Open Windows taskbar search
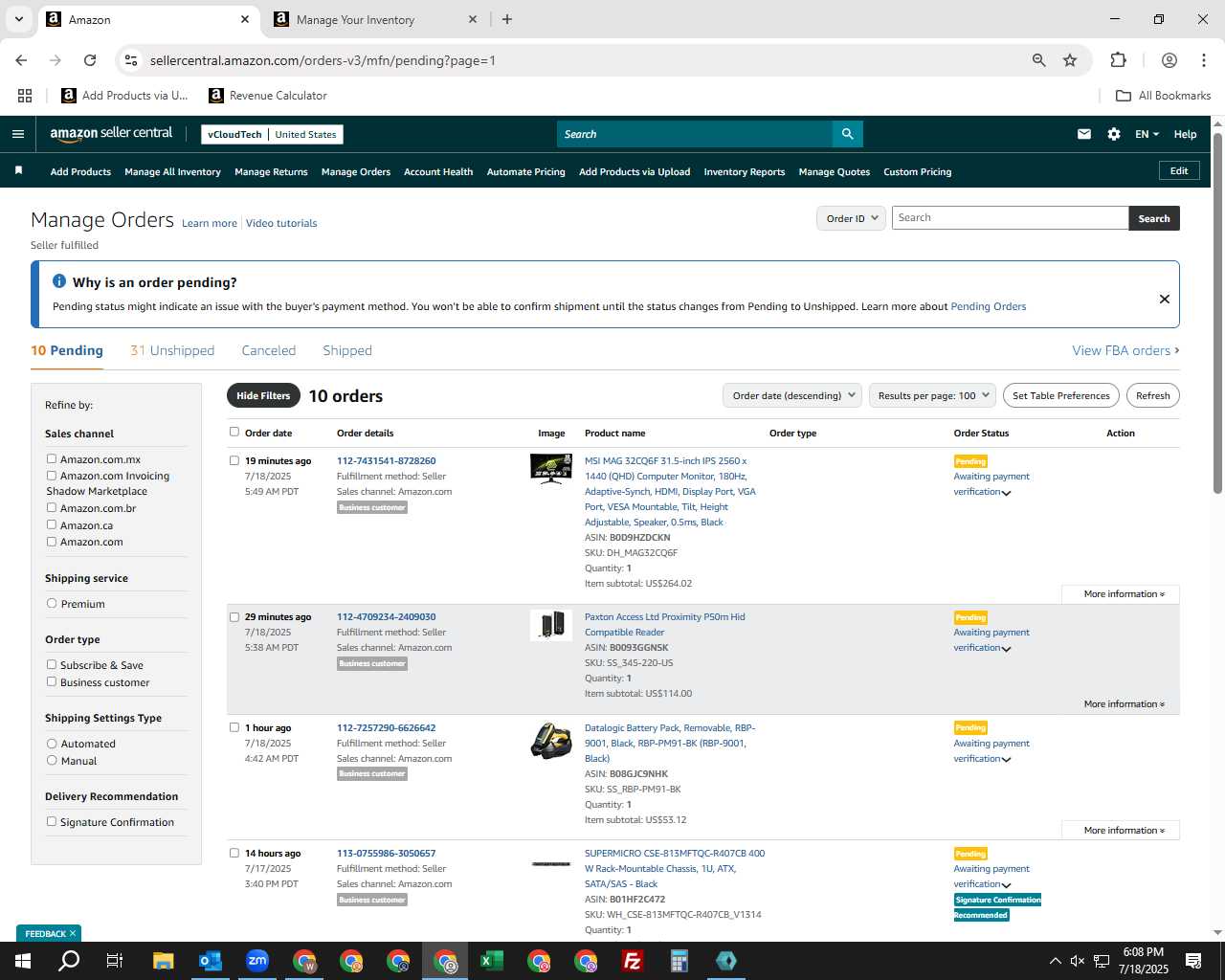The image size is (1225, 980). pyautogui.click(x=69, y=961)
